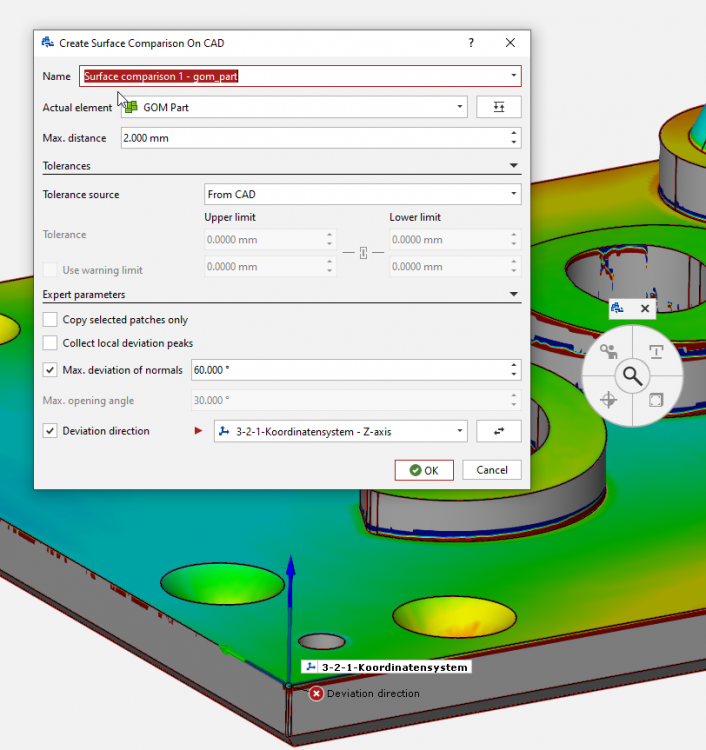Click the Deviation direction label in 3D view
The height and width of the screenshot is (750, 706).
(x=374, y=693)
